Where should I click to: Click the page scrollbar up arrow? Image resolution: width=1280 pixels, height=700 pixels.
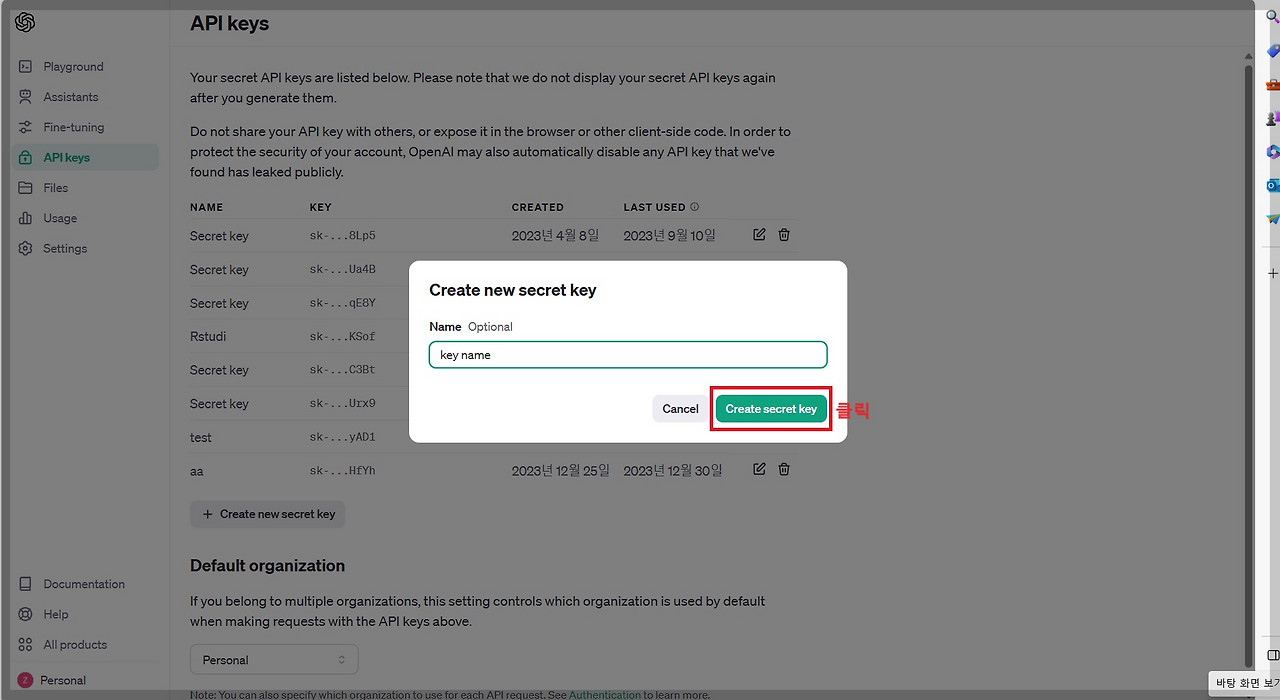point(1248,55)
